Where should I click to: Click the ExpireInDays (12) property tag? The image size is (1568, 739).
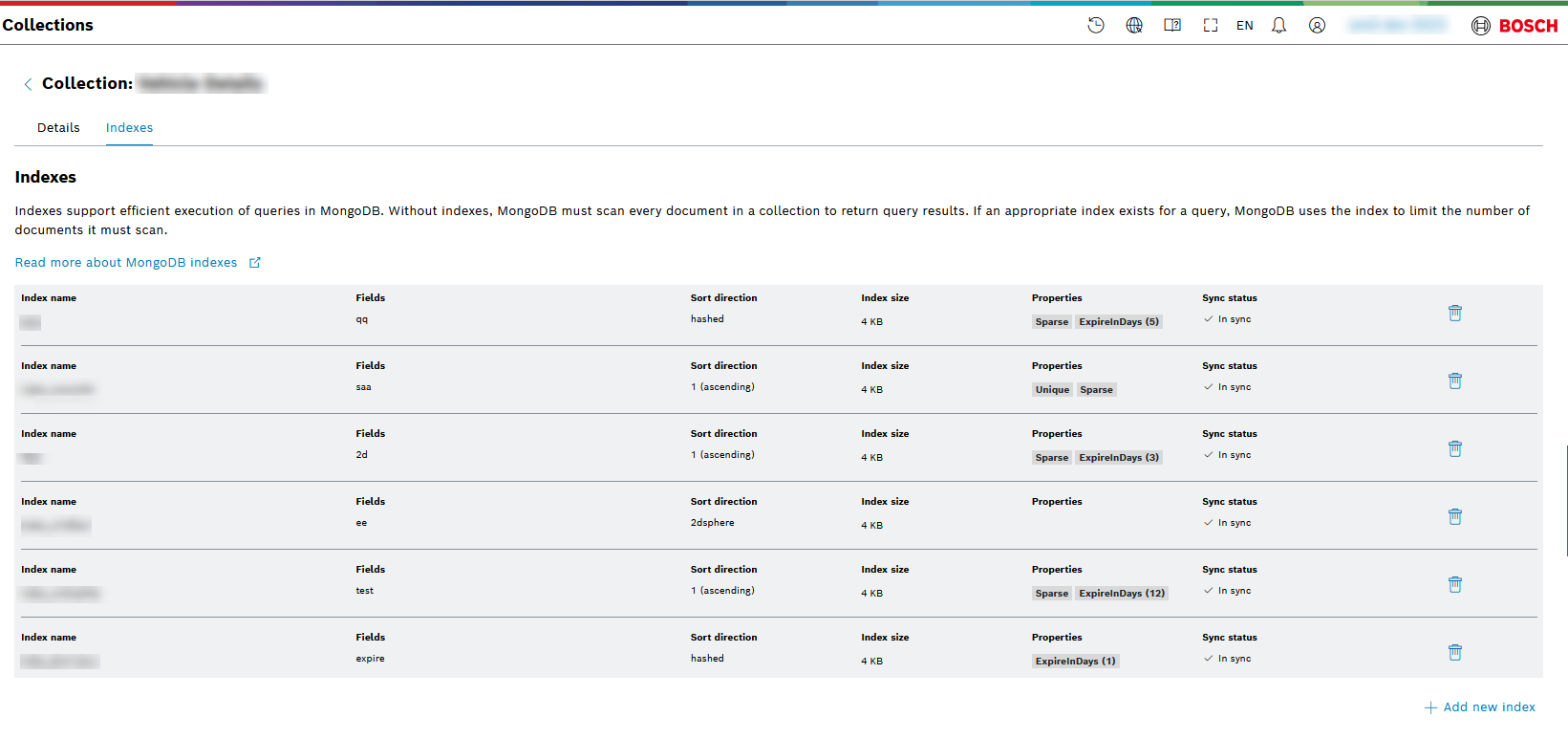pos(1121,594)
